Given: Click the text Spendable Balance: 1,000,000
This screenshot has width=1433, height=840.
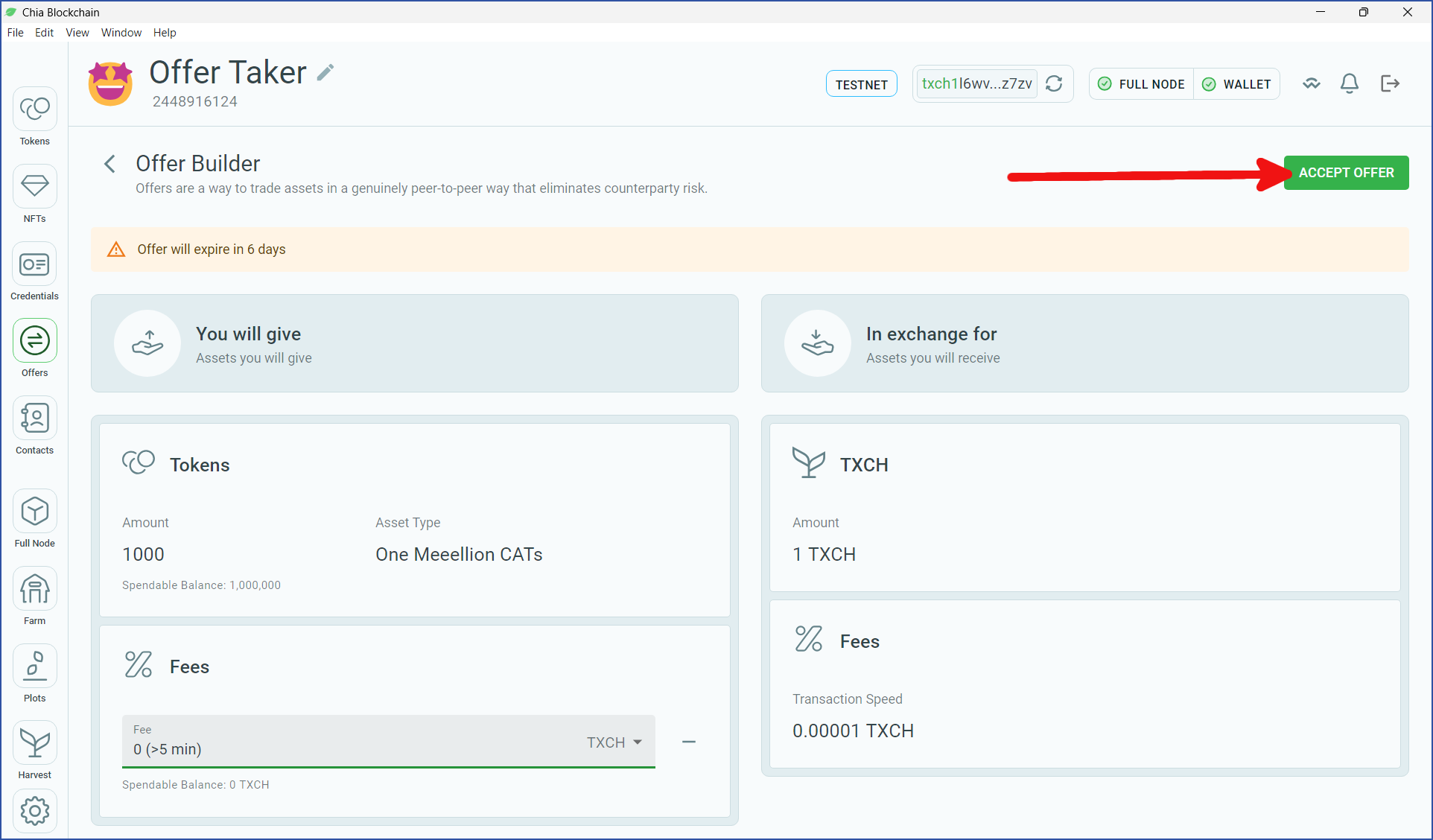Looking at the screenshot, I should pos(201,585).
